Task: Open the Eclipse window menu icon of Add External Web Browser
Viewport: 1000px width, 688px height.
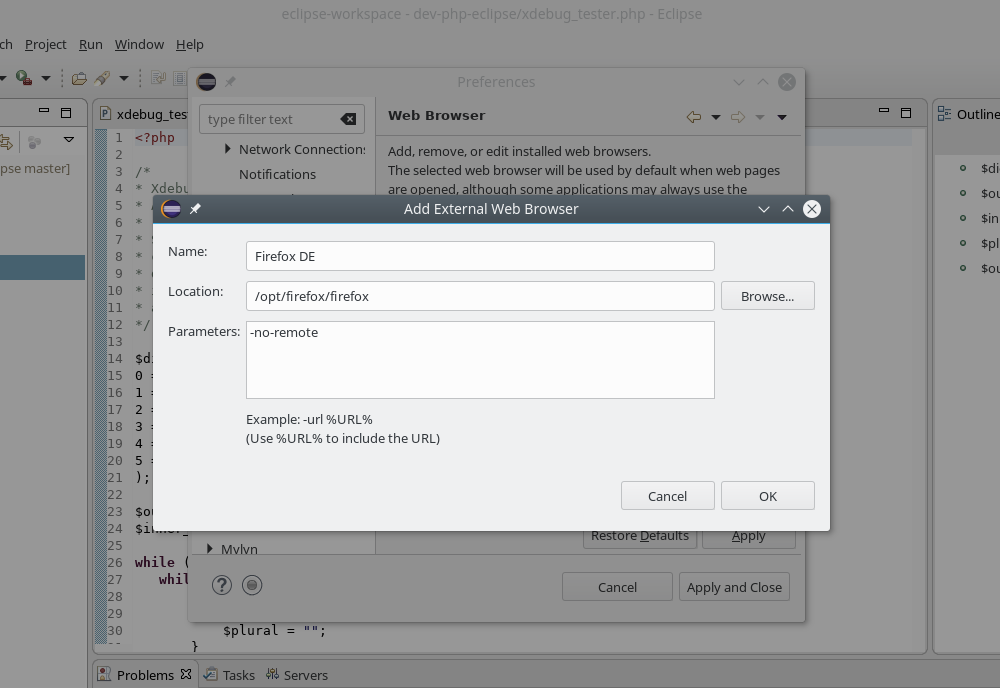Action: coord(171,209)
